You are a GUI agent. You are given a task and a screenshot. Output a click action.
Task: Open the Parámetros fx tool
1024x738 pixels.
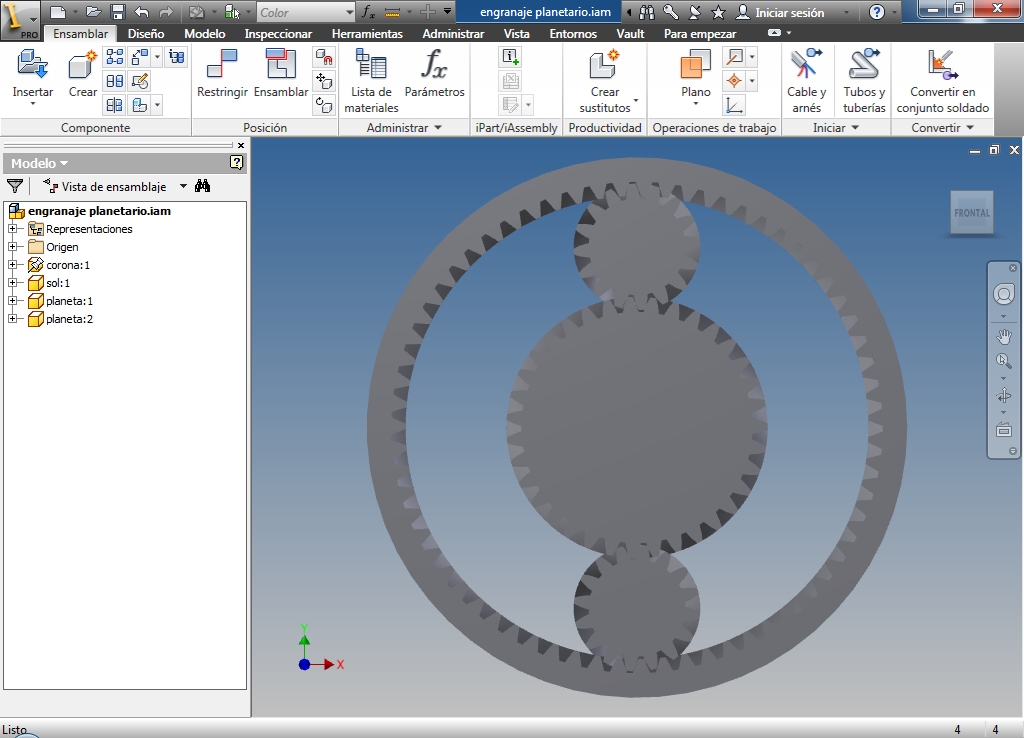coord(434,67)
